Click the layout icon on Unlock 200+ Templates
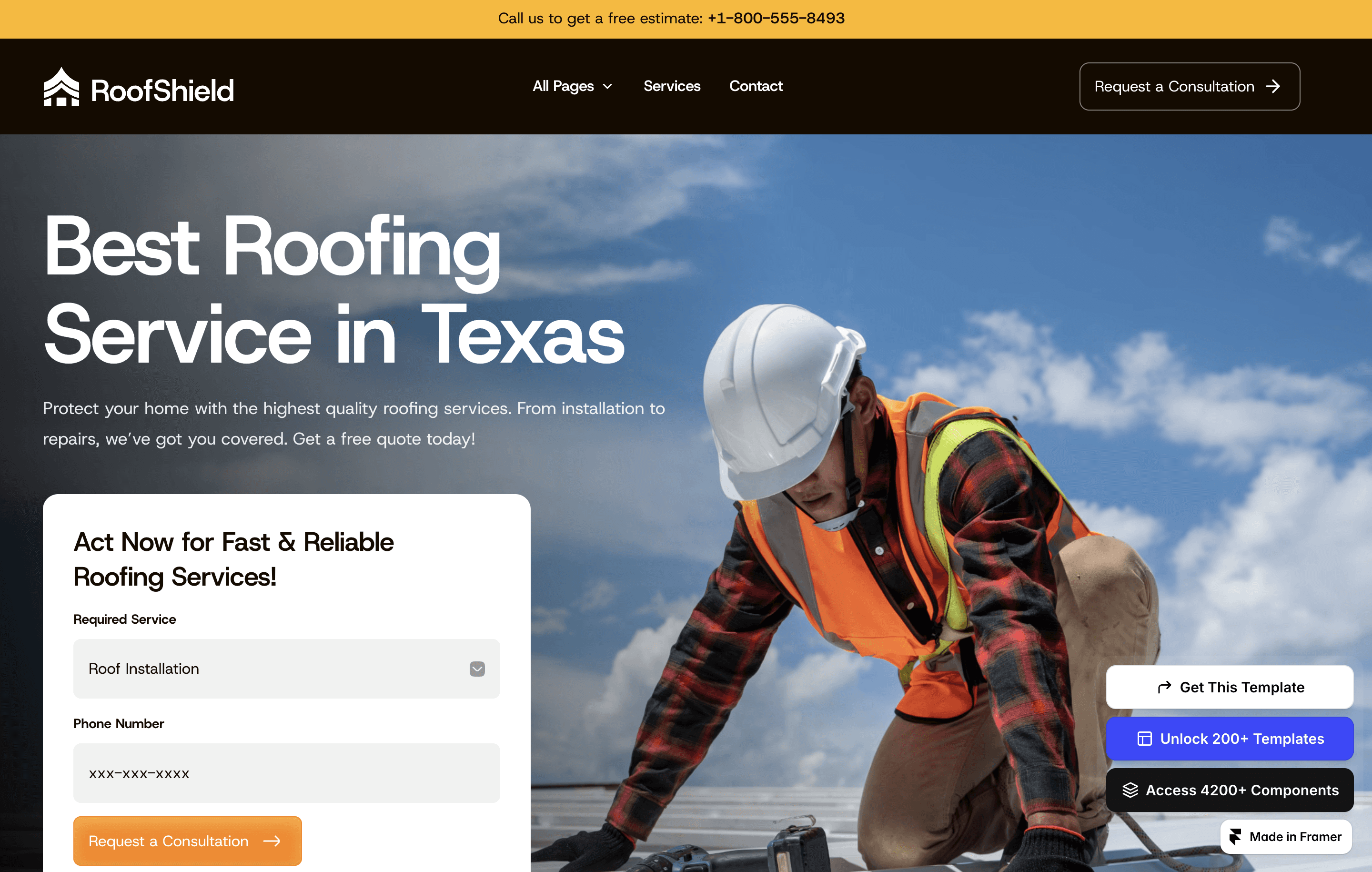 (1144, 739)
